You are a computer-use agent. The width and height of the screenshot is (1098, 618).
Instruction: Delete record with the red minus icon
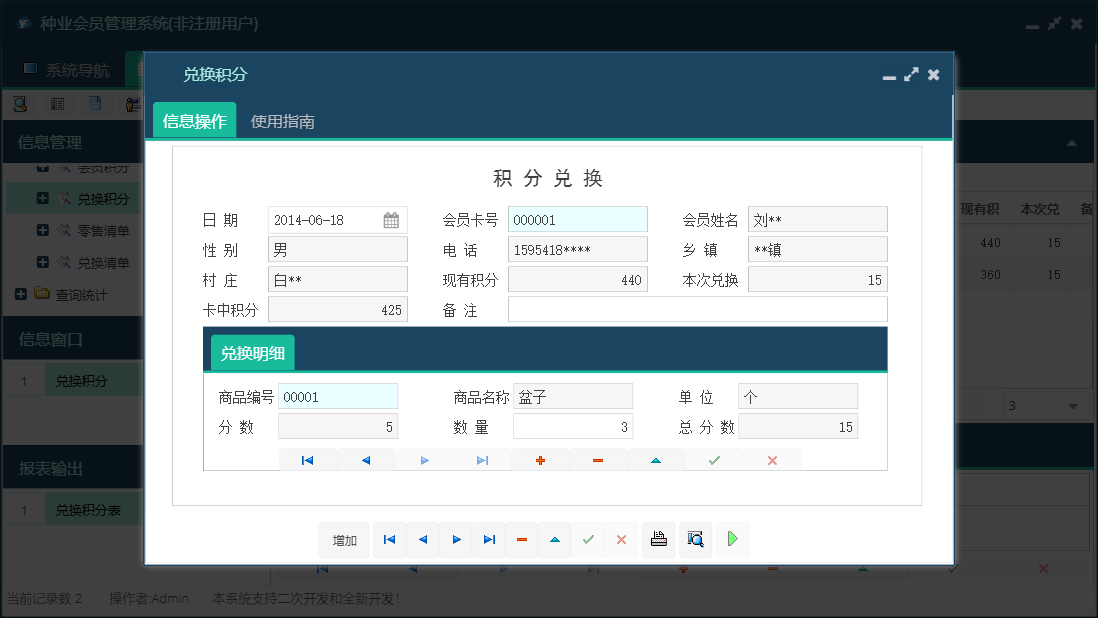click(522, 540)
